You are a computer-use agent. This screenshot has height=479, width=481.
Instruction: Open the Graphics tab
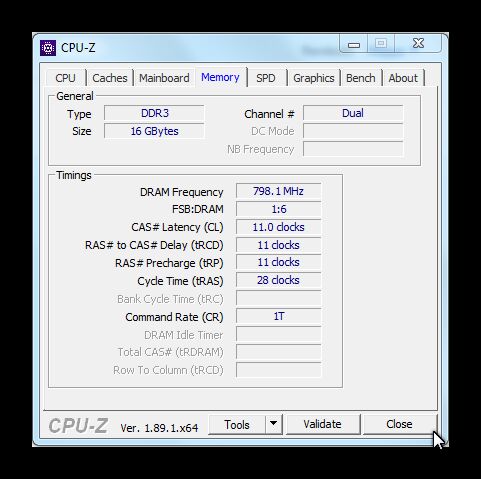pyautogui.click(x=314, y=78)
